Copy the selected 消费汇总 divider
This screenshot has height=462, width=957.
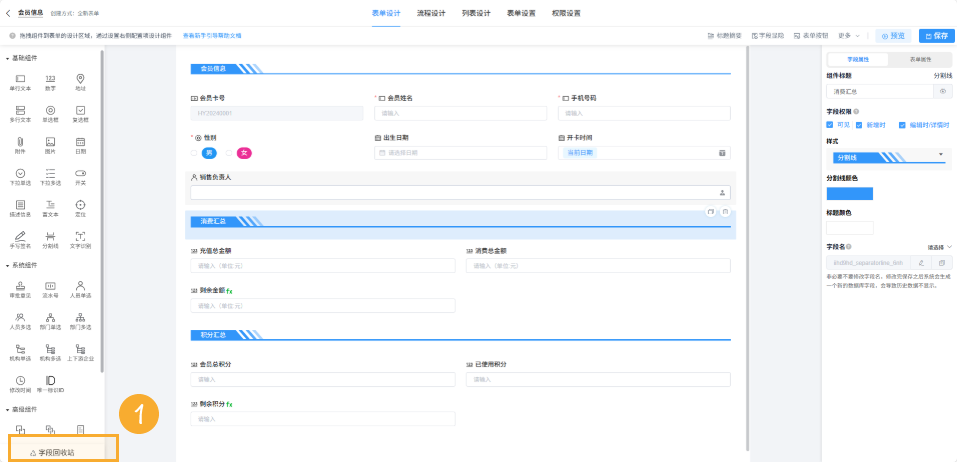(x=710, y=212)
